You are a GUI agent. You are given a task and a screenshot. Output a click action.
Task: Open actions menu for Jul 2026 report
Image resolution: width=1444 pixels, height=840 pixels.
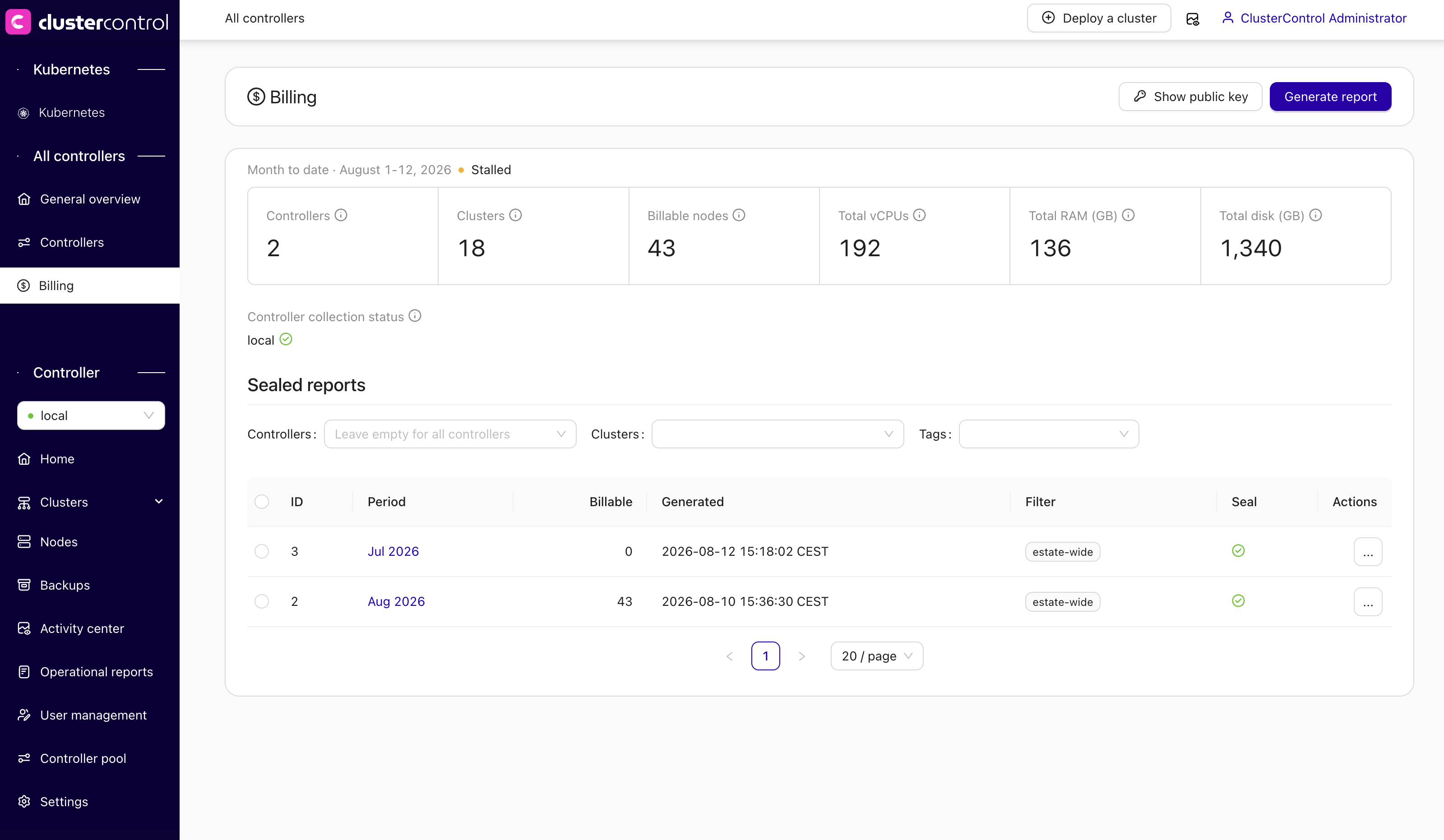click(1368, 552)
